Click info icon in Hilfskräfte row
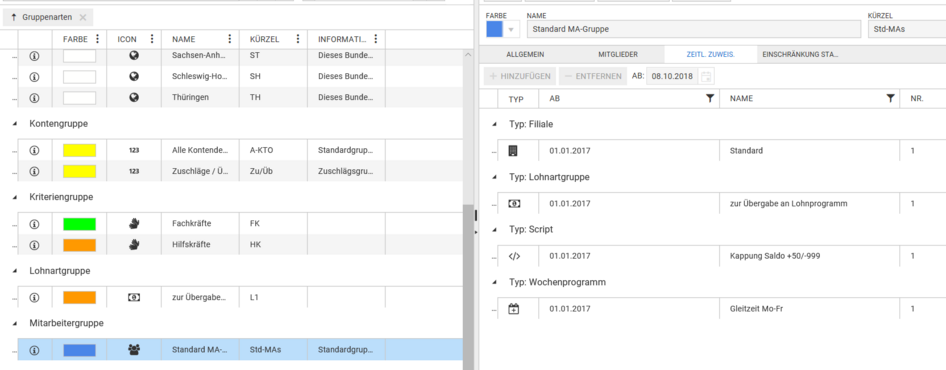Viewport: 946px width, 370px height. tap(34, 245)
